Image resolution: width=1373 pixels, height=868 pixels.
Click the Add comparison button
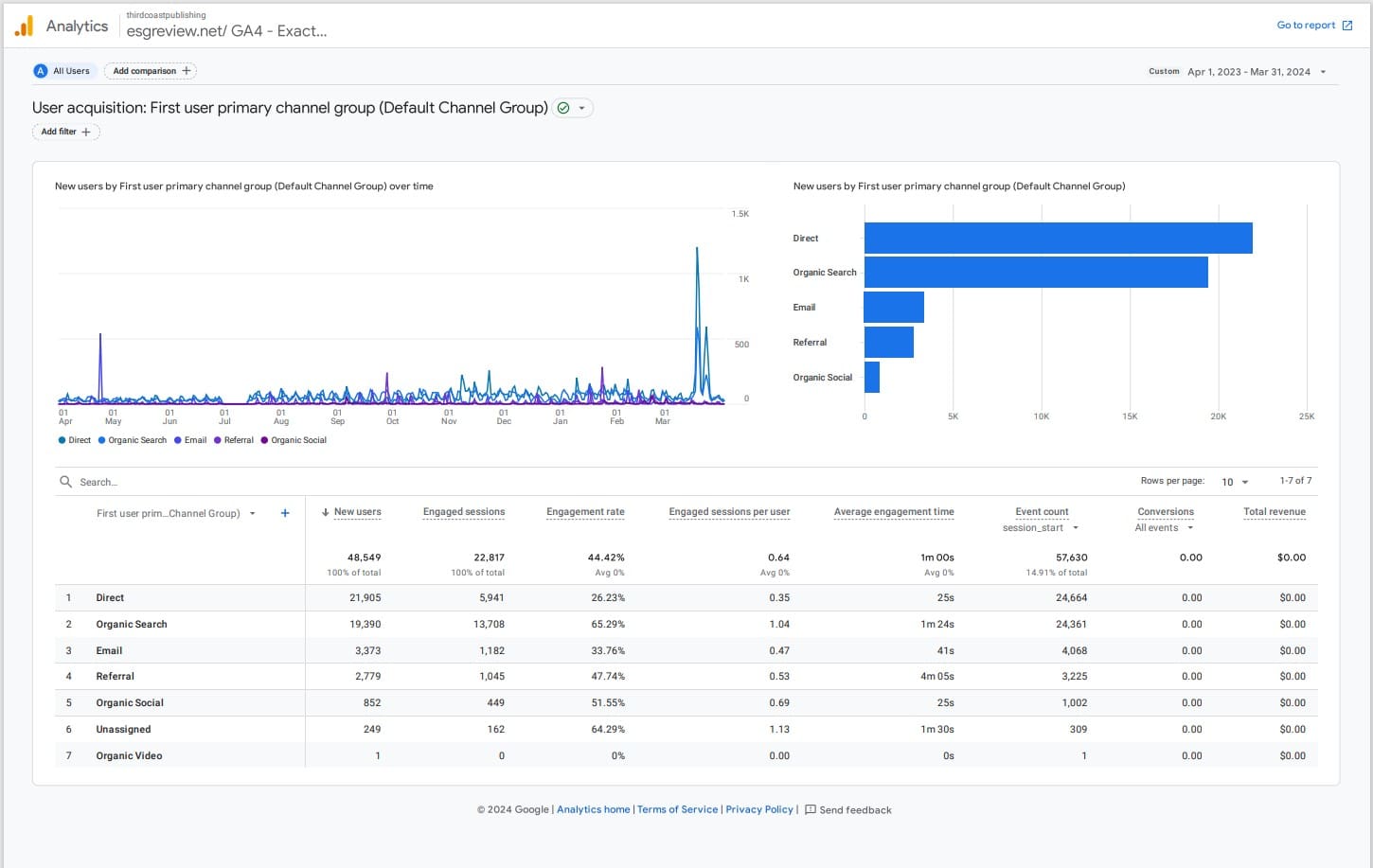(151, 71)
